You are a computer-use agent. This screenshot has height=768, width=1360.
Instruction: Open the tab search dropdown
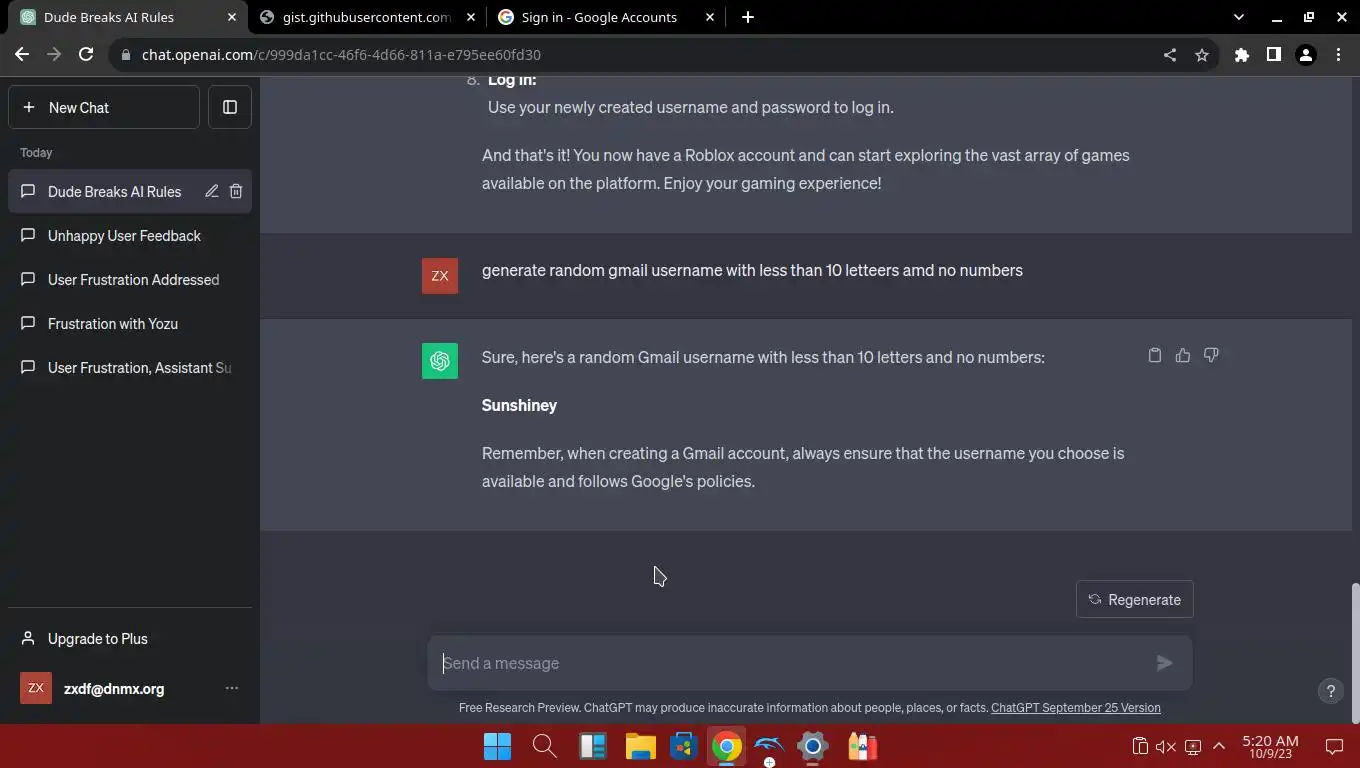pyautogui.click(x=1239, y=17)
